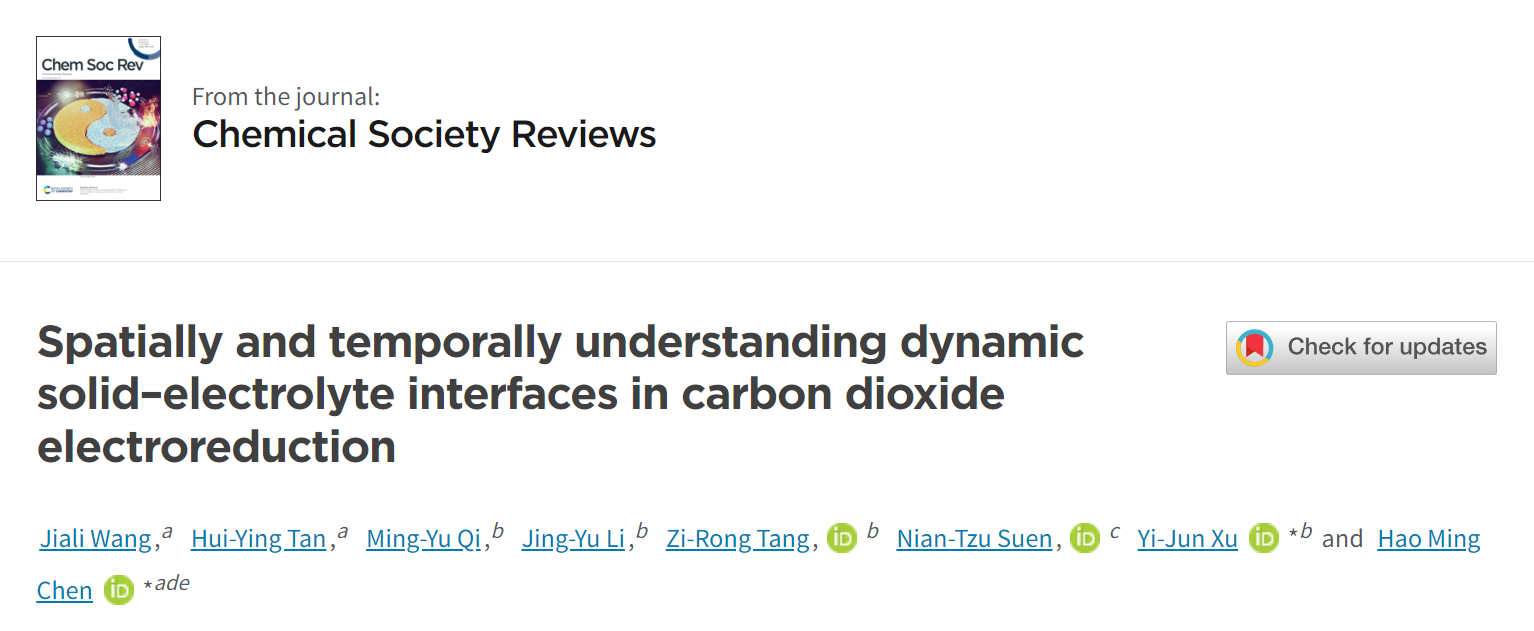1534x631 pixels.
Task: Open the Yi-Jun Xu author link
Action: [x=1188, y=539]
